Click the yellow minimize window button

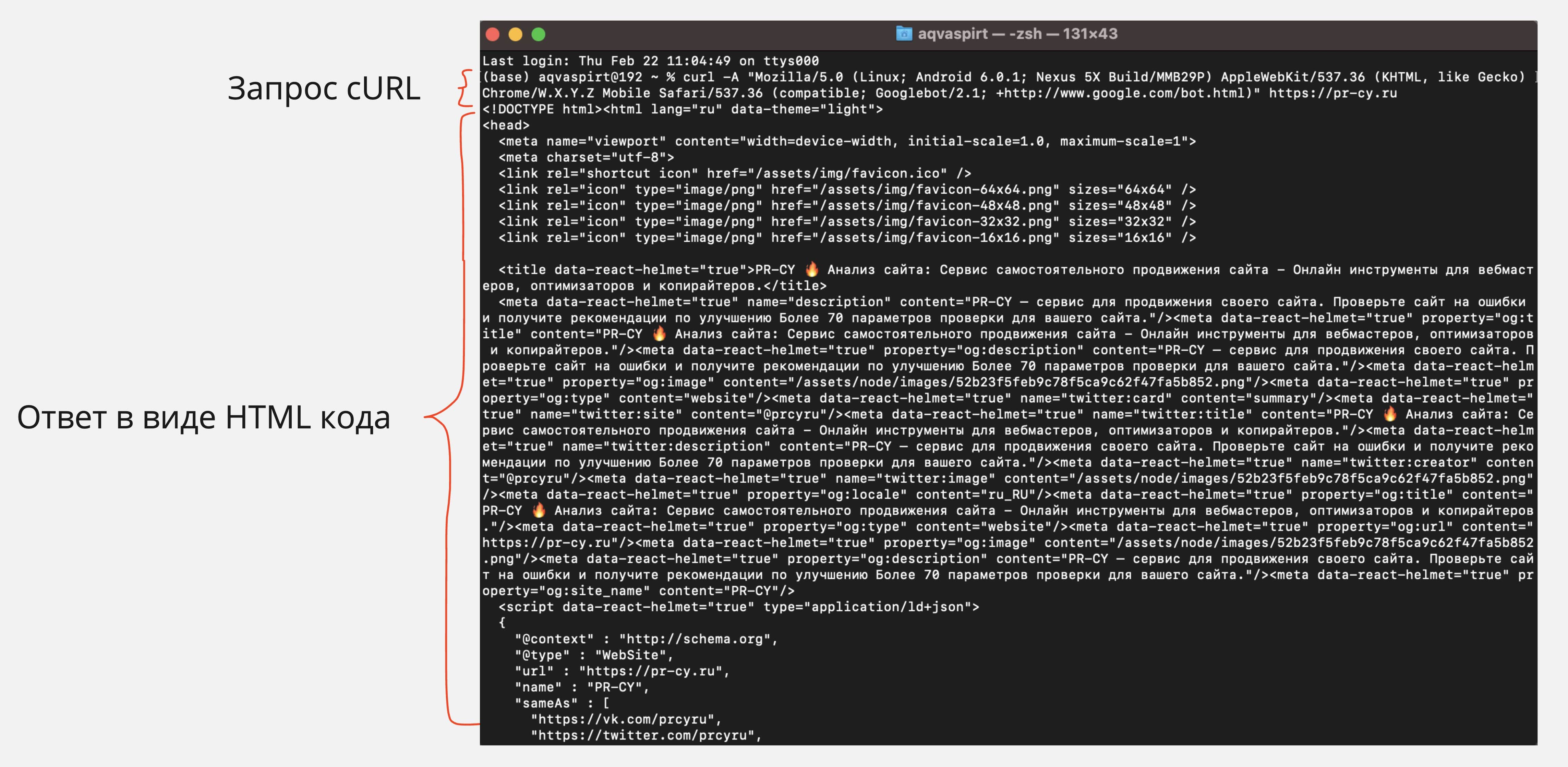point(516,35)
